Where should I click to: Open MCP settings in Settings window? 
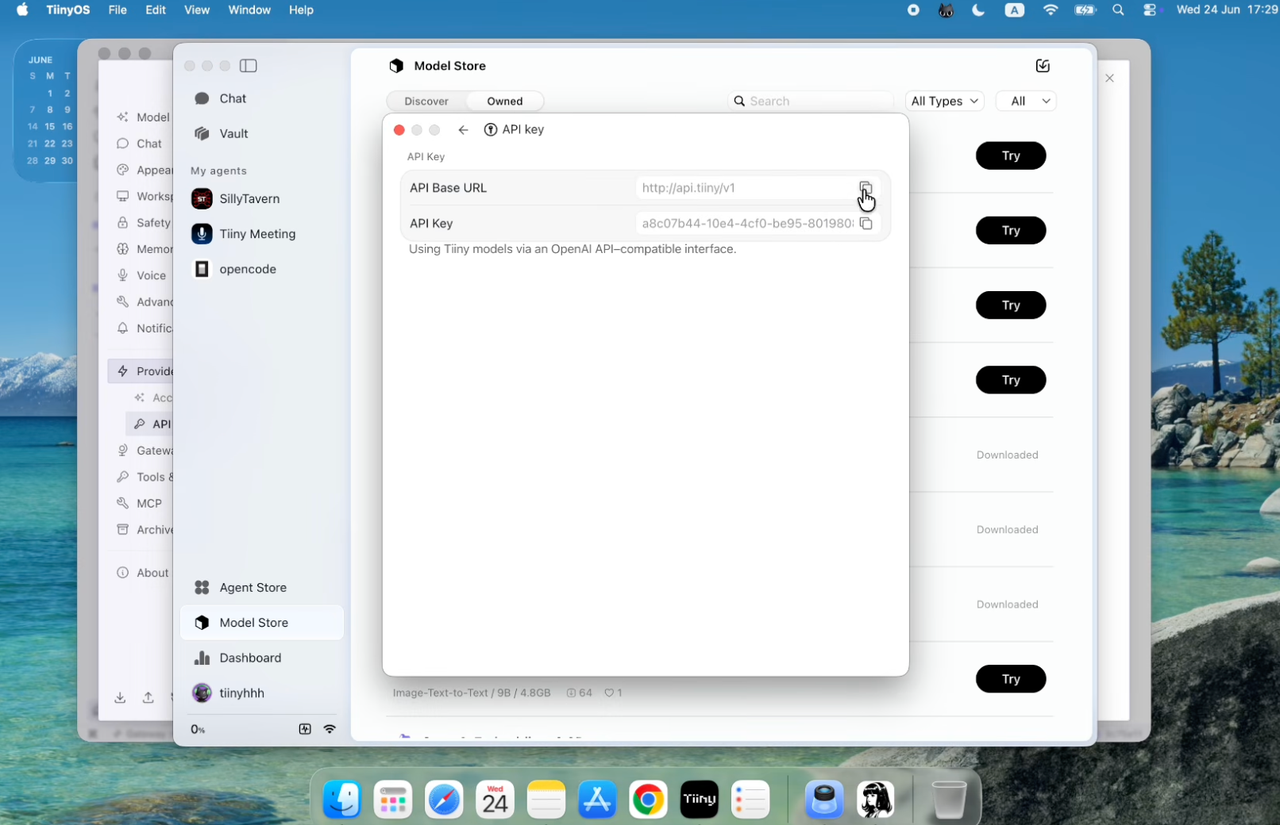click(139, 503)
